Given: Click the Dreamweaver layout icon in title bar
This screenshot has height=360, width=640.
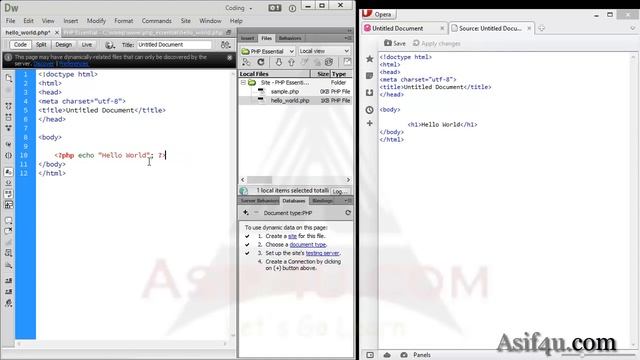Looking at the screenshot, I should point(275,8).
